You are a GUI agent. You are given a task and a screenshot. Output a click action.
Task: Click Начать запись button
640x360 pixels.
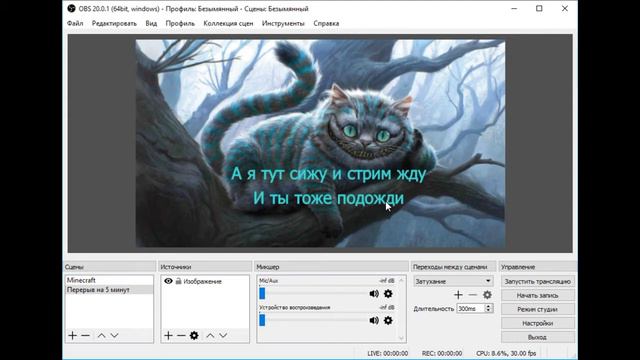coord(538,296)
